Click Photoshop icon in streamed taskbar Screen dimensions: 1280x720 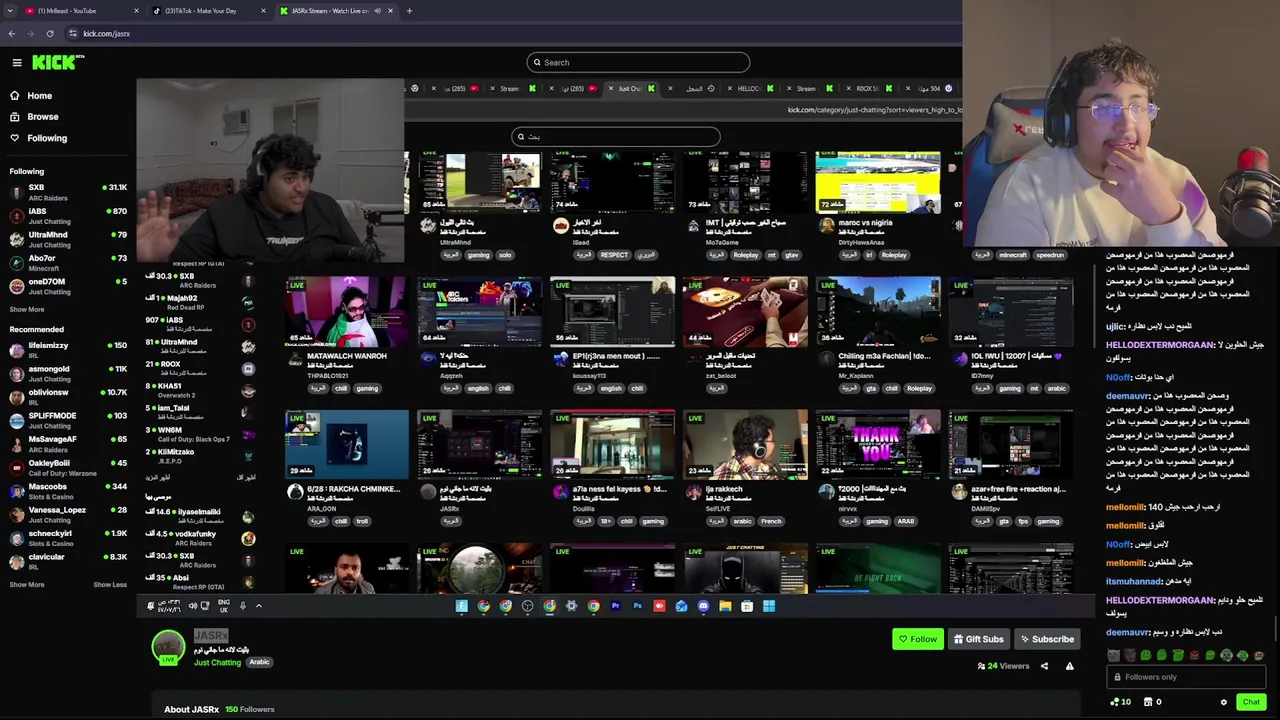click(x=637, y=606)
